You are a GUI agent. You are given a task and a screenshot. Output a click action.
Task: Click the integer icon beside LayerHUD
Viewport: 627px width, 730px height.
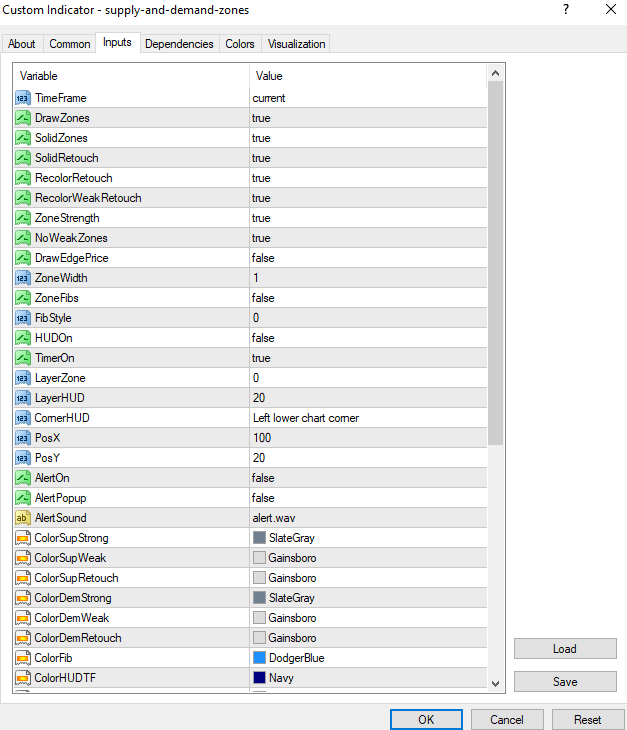pos(23,399)
